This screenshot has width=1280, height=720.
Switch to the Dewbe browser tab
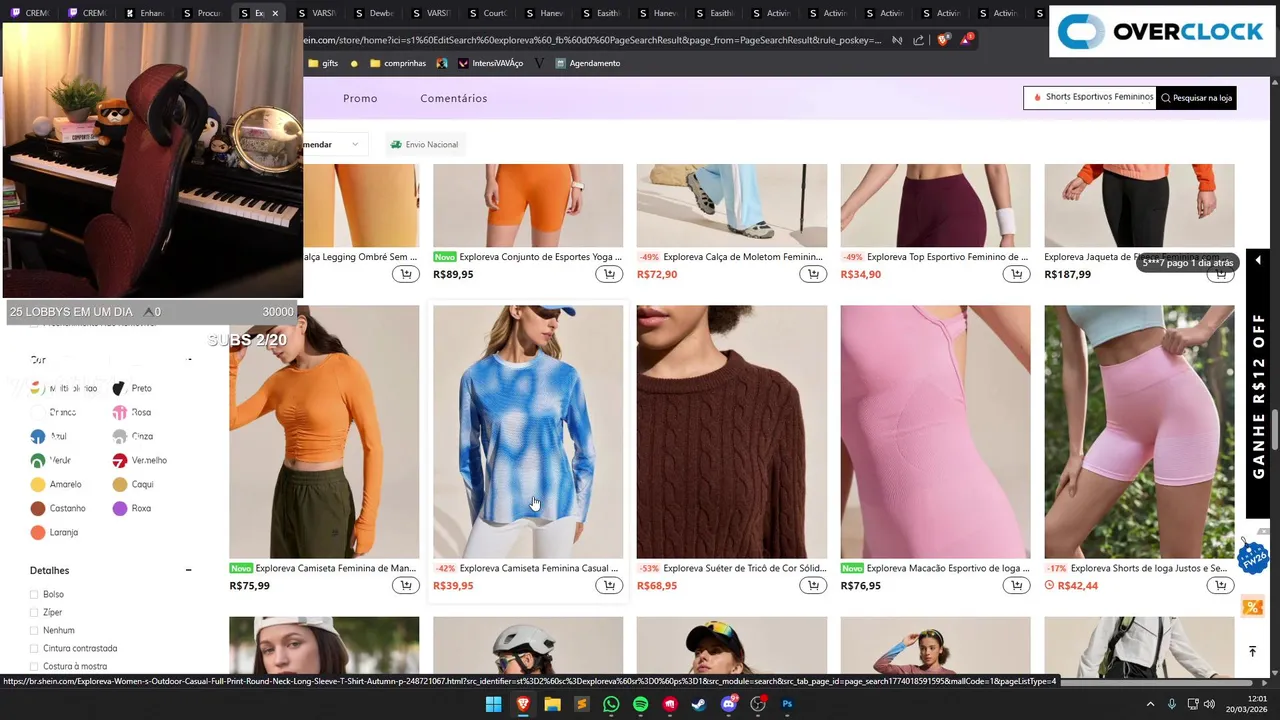pyautogui.click(x=372, y=13)
